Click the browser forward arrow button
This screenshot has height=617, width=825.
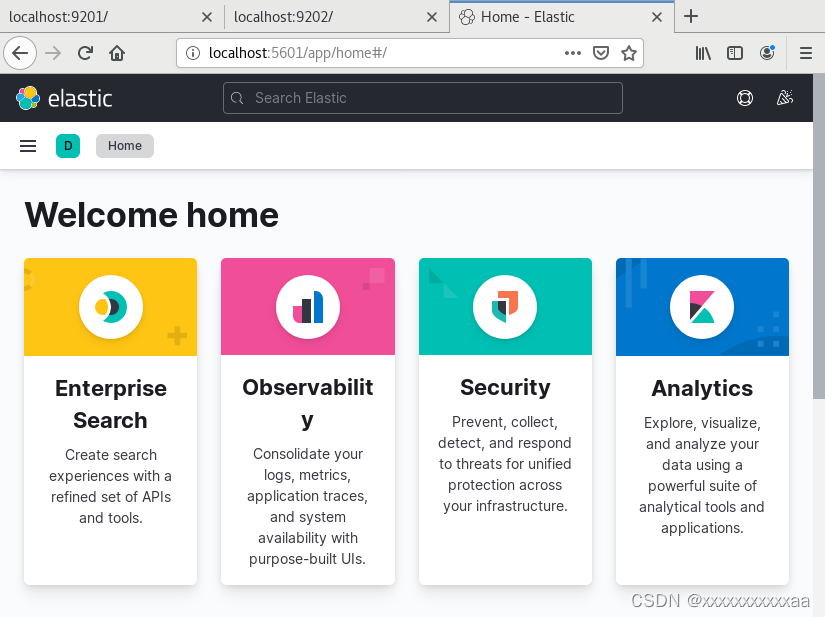[x=53, y=53]
